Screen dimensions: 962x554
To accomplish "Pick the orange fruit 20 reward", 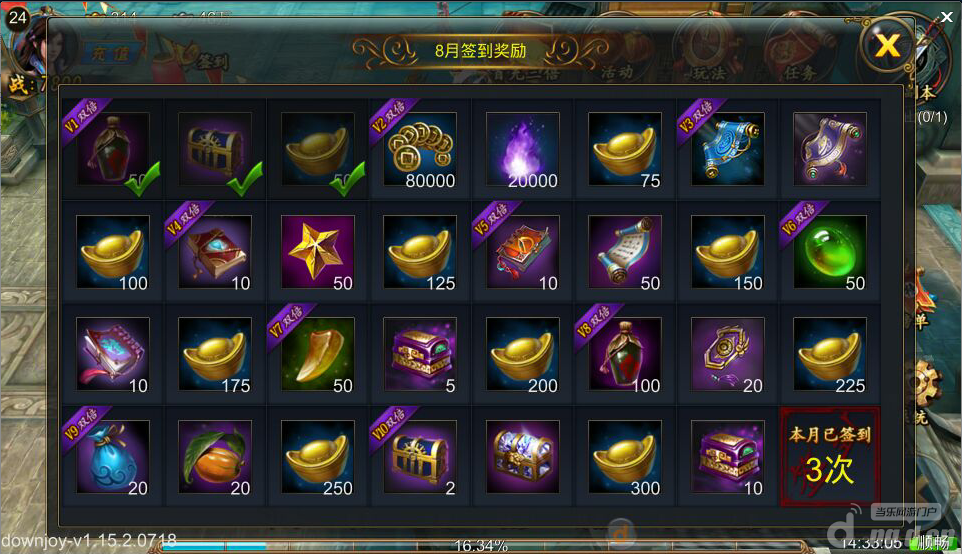I will pyautogui.click(x=215, y=456).
